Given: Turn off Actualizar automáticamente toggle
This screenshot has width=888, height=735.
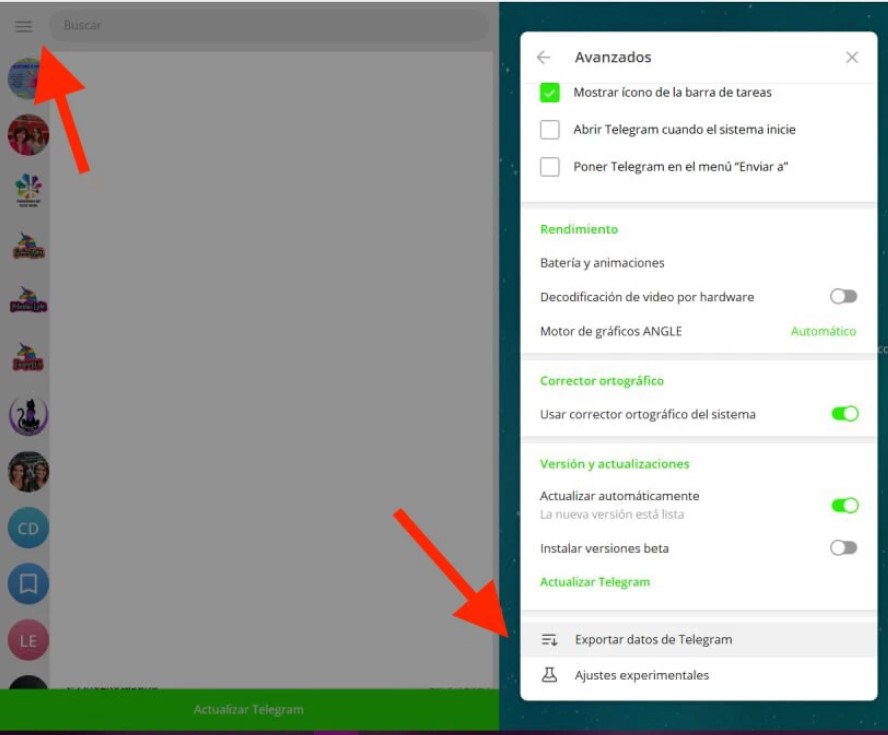Looking at the screenshot, I should pyautogui.click(x=844, y=505).
